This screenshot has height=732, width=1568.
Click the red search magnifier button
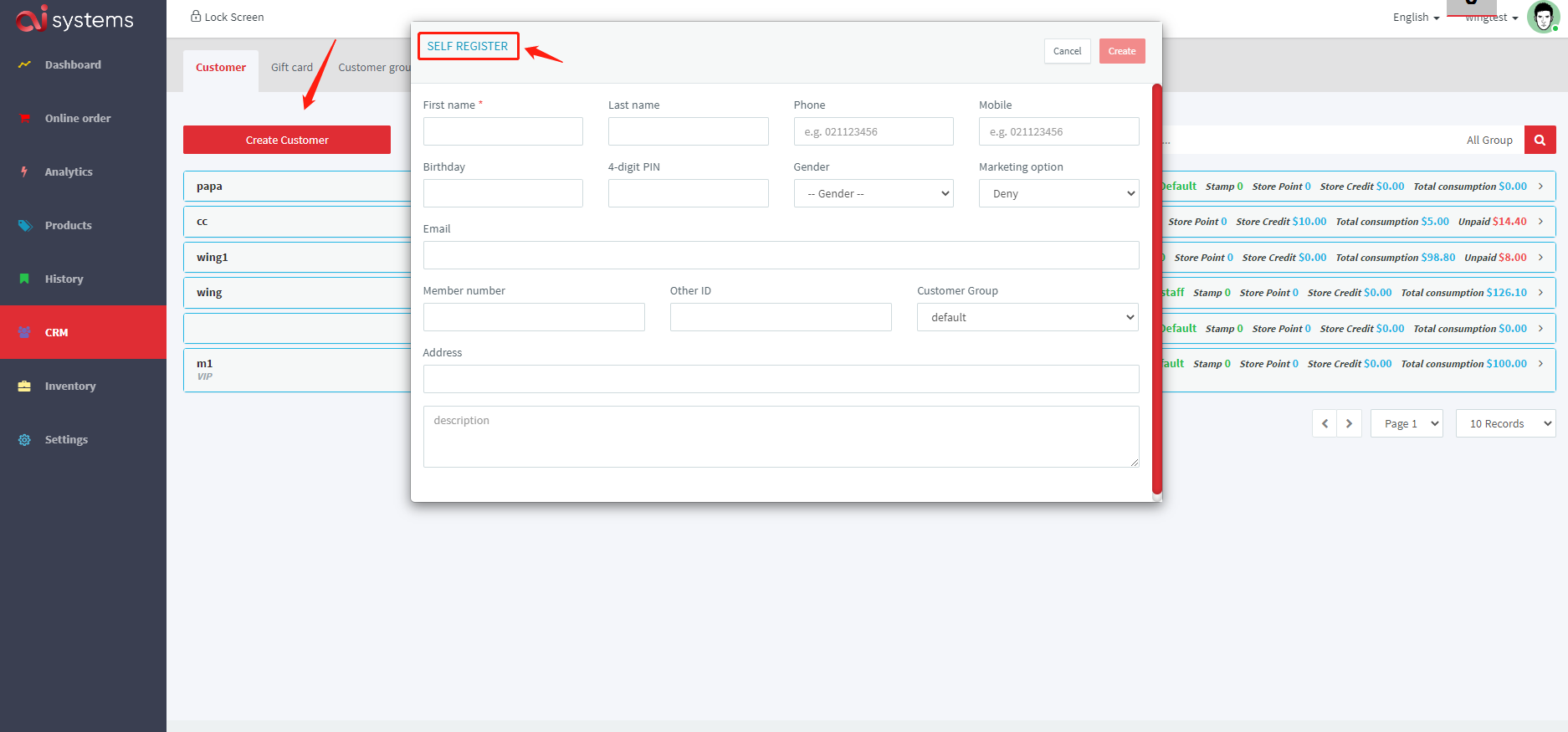click(1540, 140)
